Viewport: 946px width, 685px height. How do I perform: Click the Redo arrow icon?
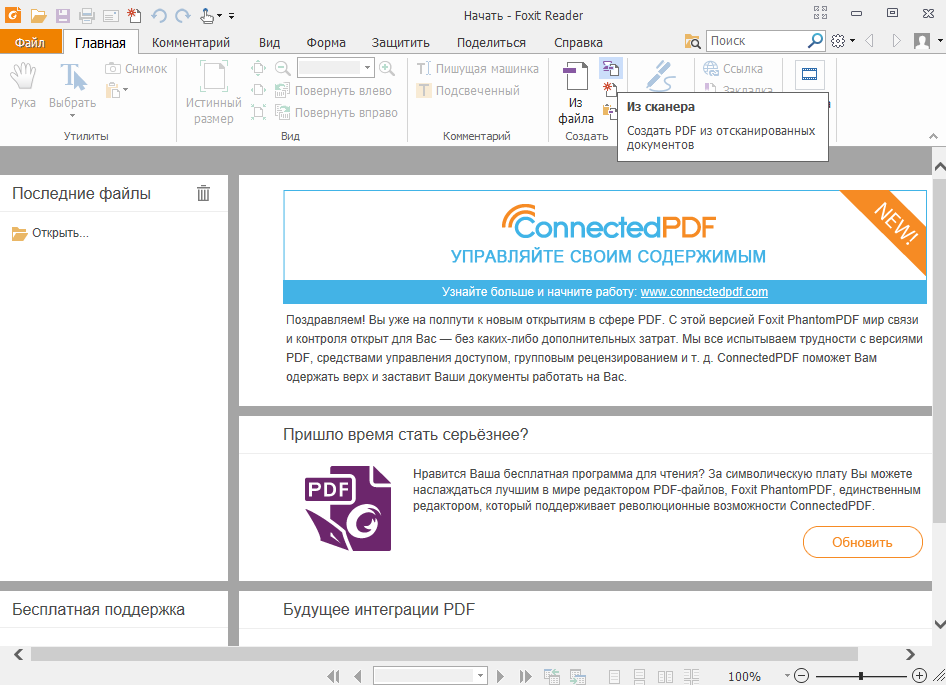click(183, 16)
